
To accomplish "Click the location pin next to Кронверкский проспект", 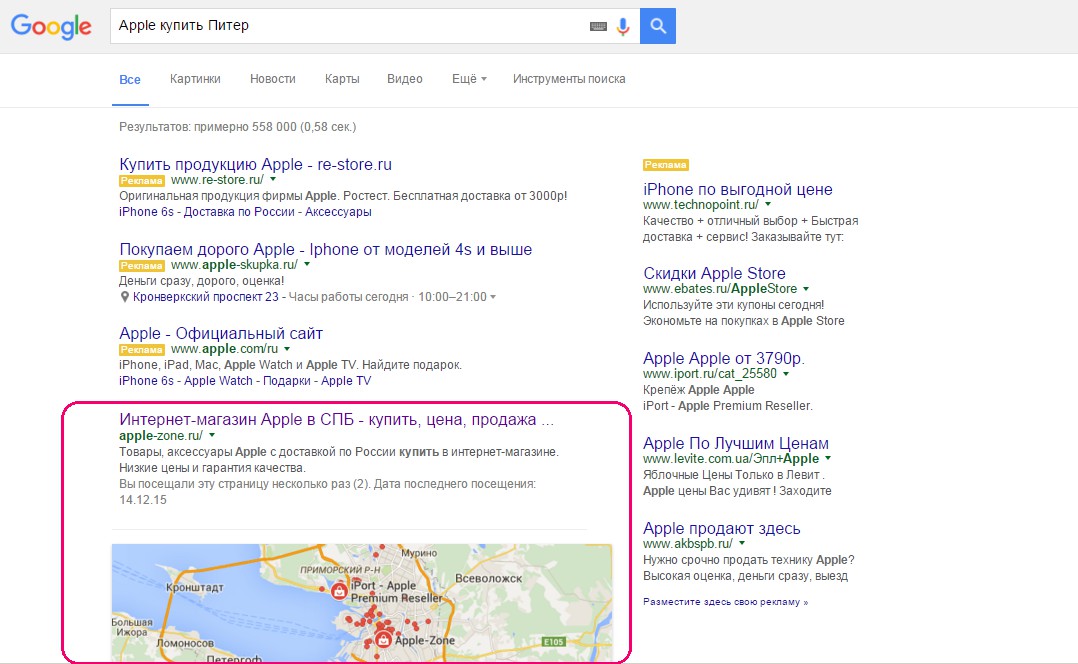I will pos(124,297).
